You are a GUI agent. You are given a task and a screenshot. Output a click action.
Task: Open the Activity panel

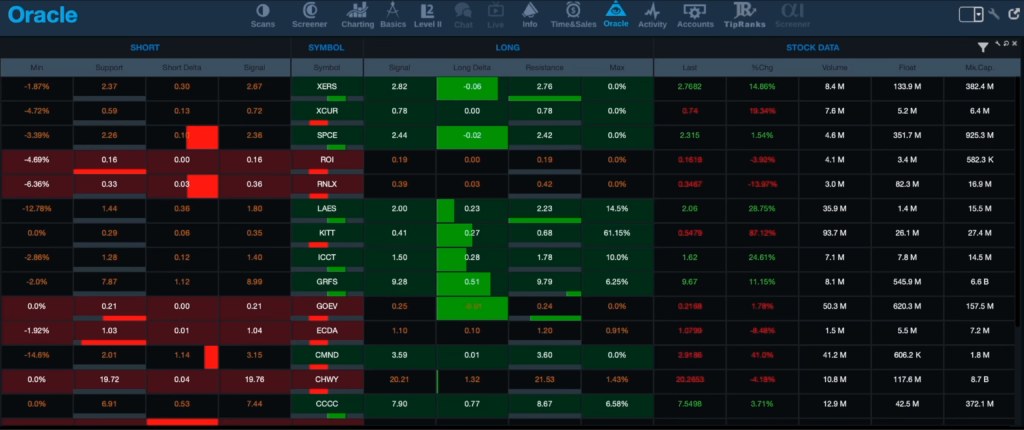(652, 14)
